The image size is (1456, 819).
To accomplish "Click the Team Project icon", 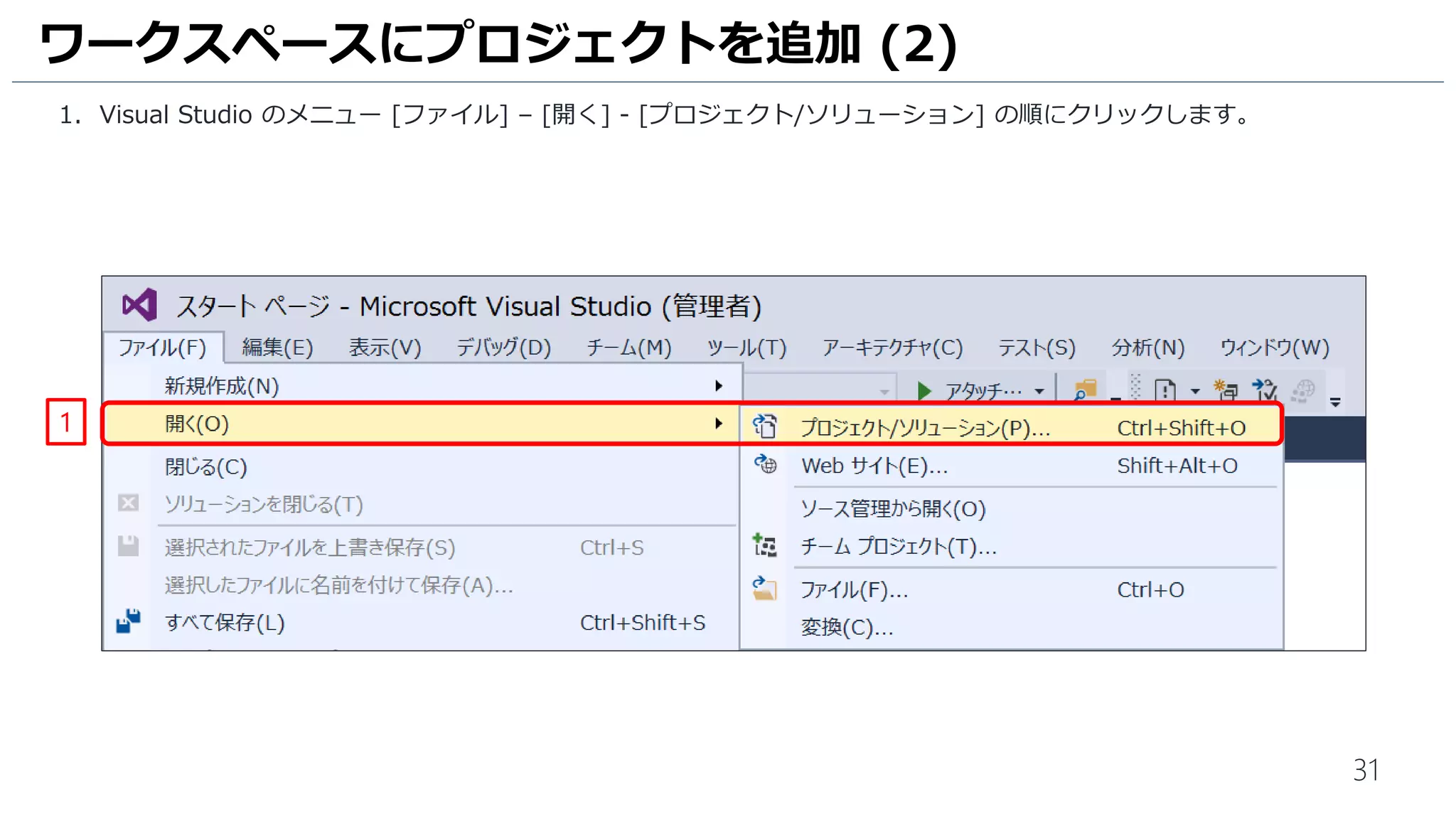I will coord(765,545).
